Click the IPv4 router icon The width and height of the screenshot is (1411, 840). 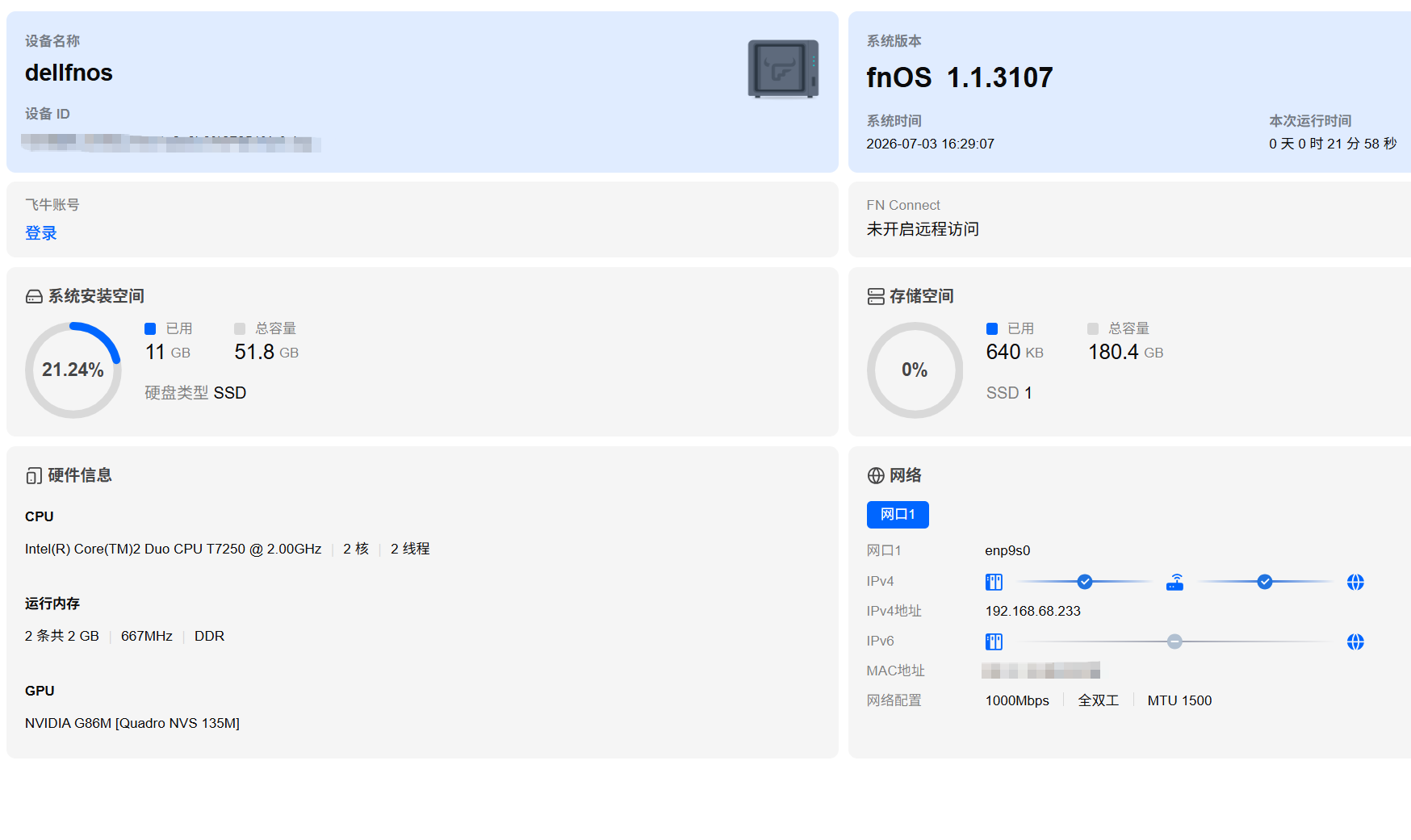[x=1175, y=582]
